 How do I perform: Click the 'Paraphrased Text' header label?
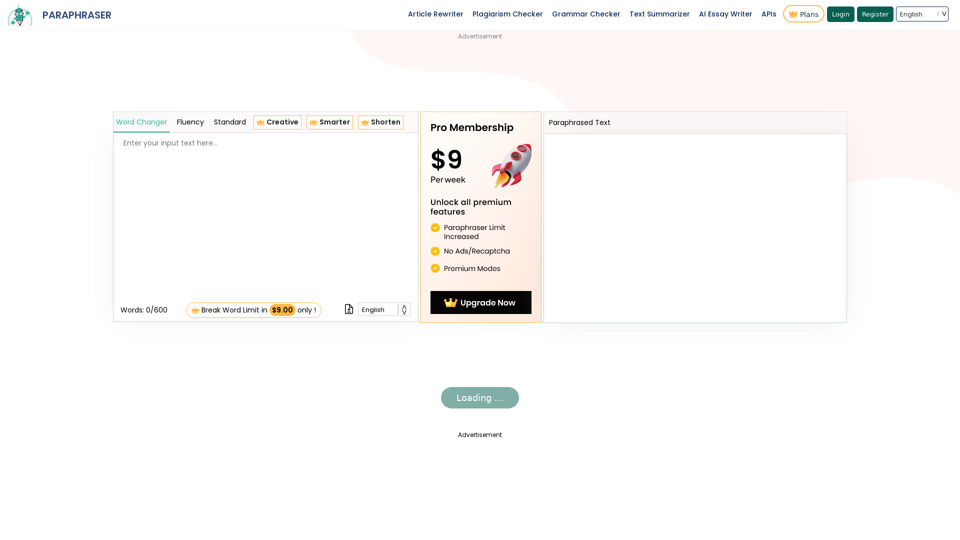[579, 122]
